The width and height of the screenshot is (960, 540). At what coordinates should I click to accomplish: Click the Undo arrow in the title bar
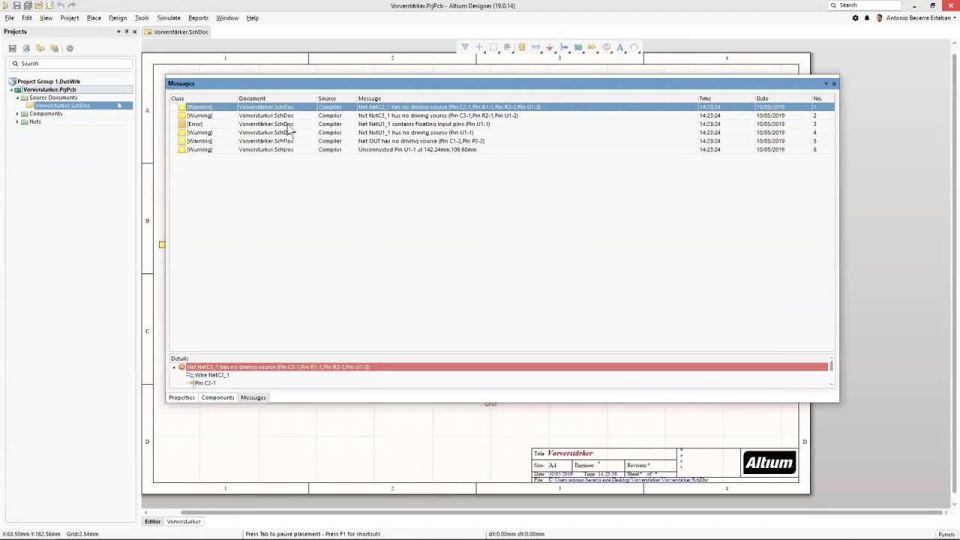(x=61, y=5)
